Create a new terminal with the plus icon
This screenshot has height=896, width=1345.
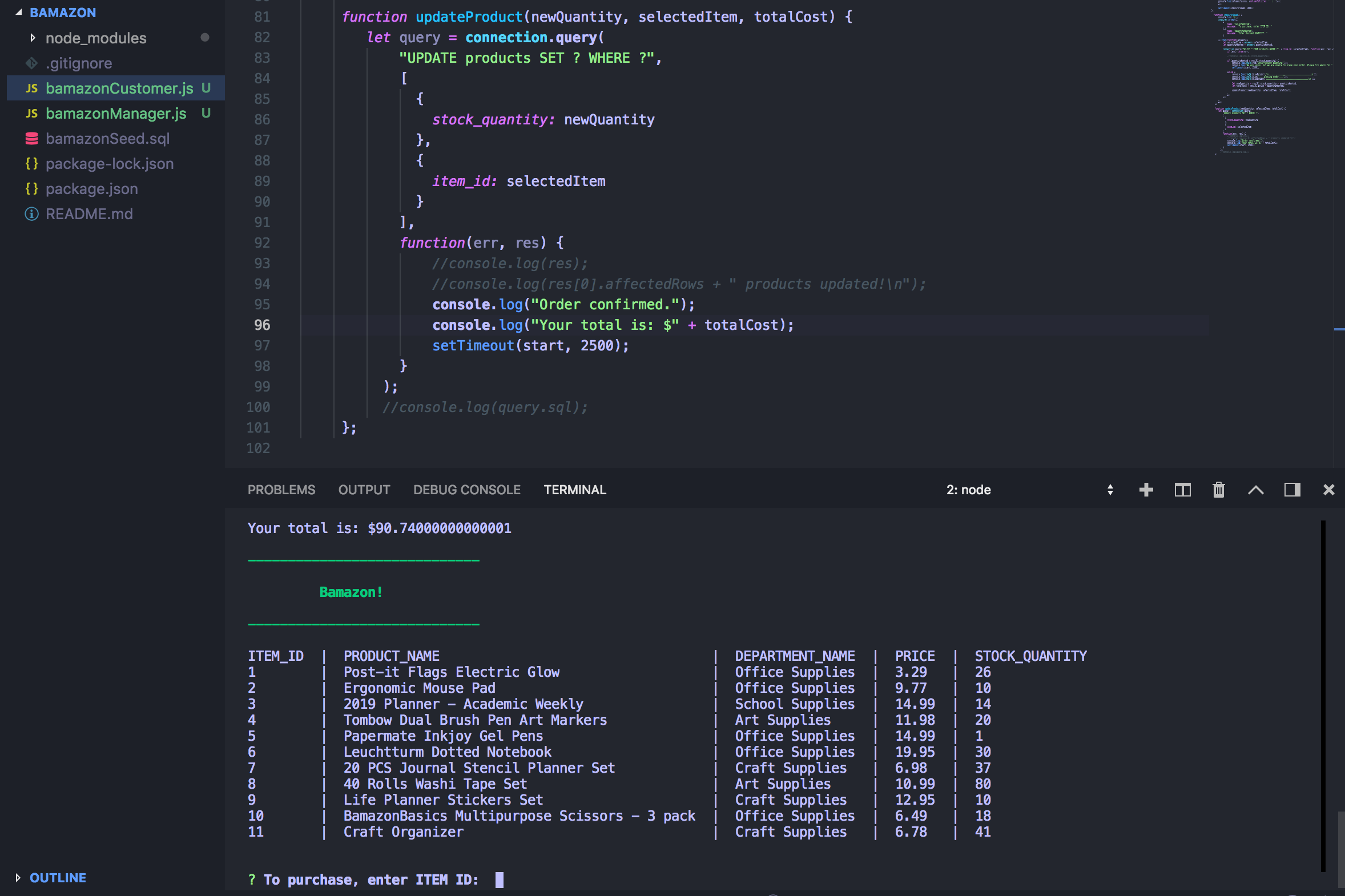pos(1146,490)
